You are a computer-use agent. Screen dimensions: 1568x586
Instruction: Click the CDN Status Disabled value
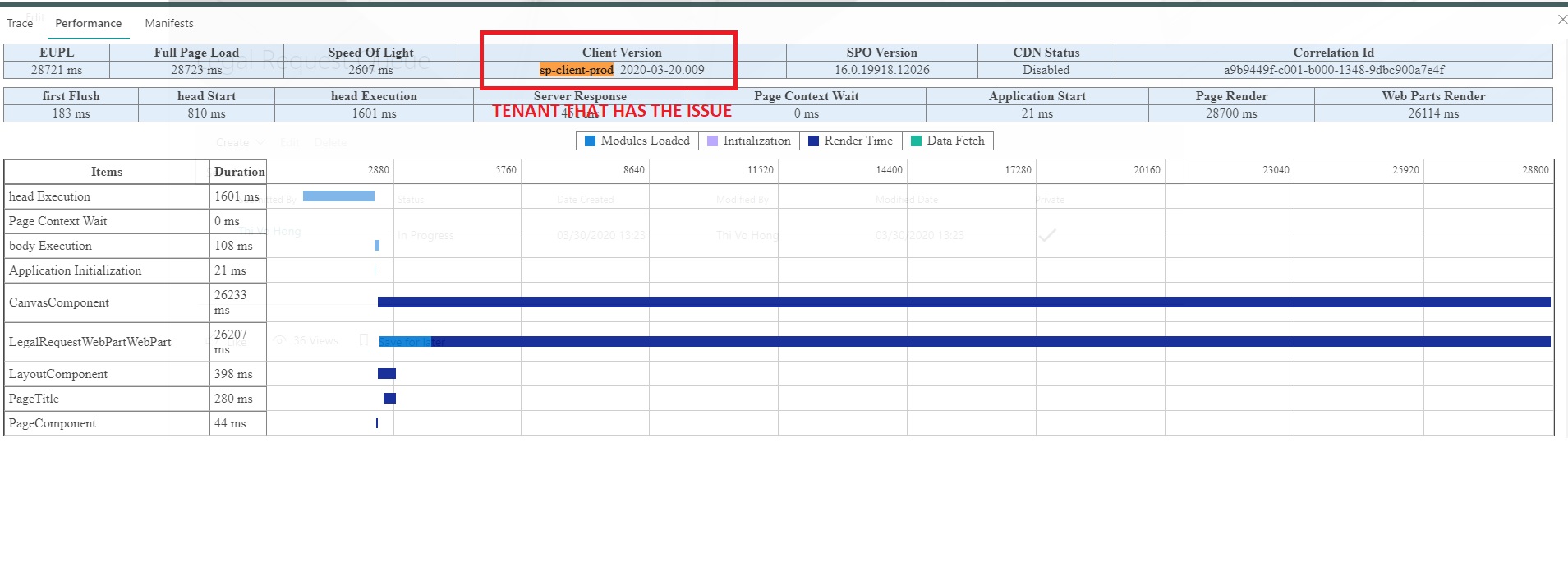click(1046, 70)
